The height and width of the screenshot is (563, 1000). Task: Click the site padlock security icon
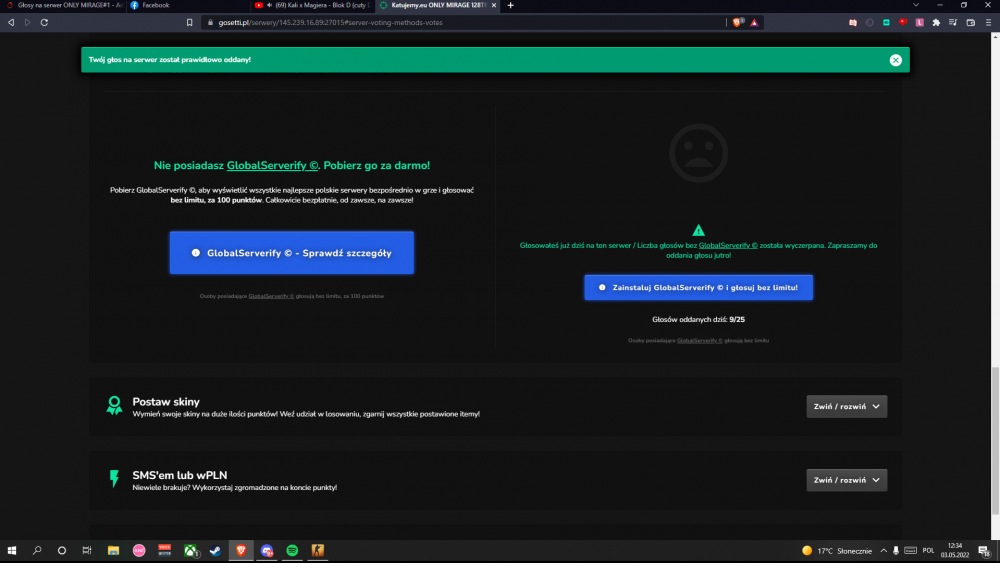(210, 22)
